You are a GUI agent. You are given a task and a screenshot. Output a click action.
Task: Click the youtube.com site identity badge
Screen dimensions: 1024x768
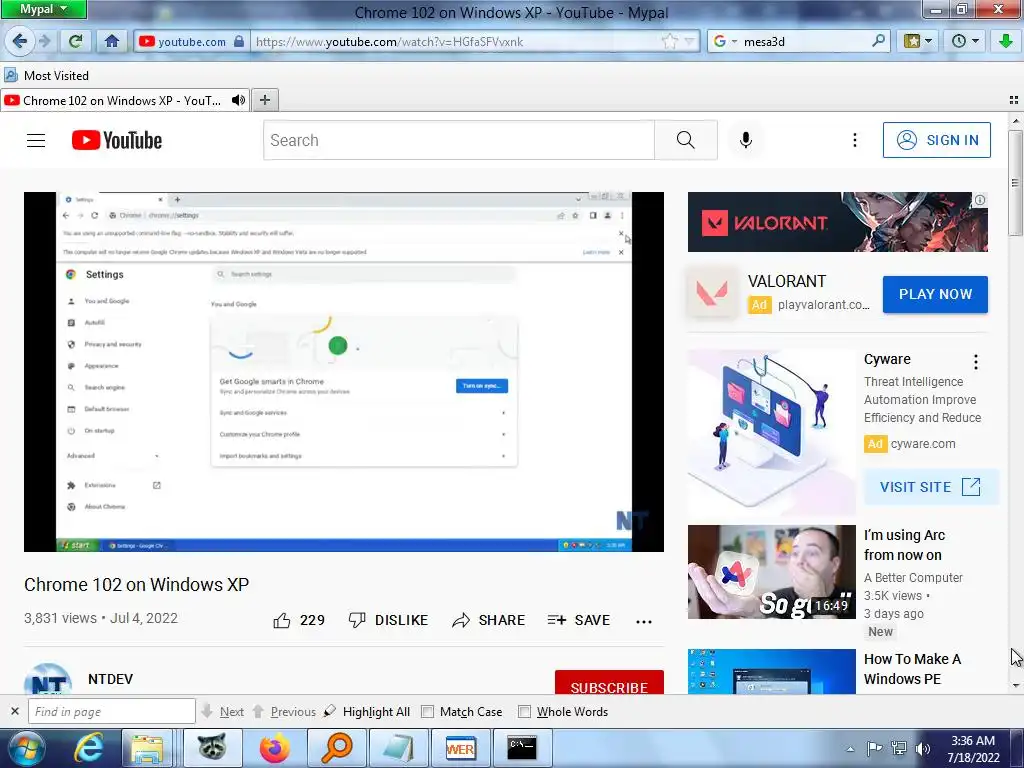point(191,41)
